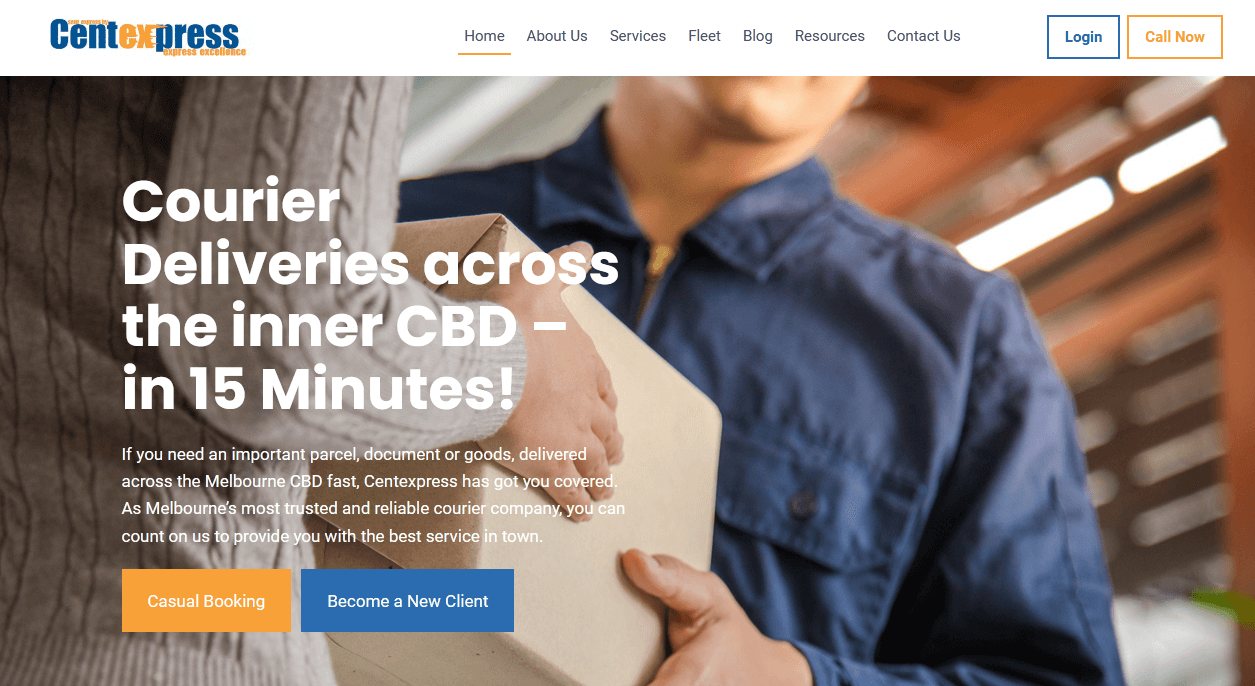Navigate to Contact Us
The height and width of the screenshot is (686, 1255).
[x=923, y=36]
